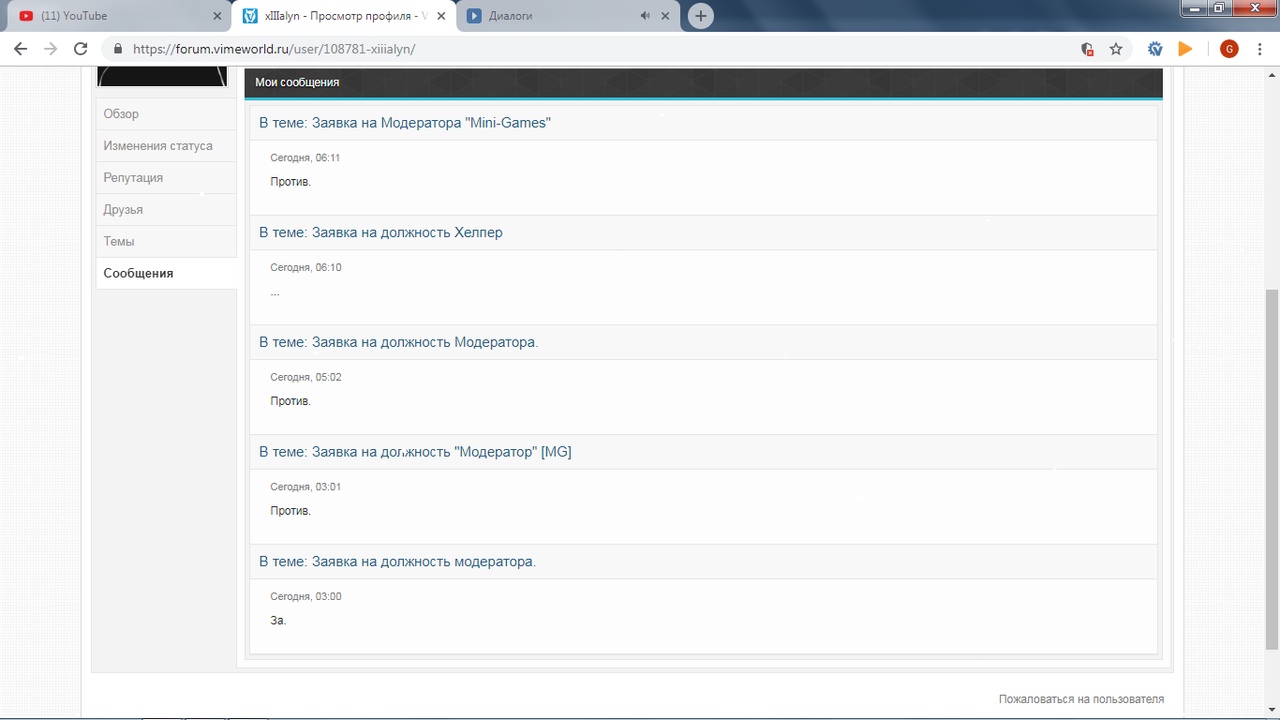Mute the Диалоги tab audio icon
The height and width of the screenshot is (720, 1280).
click(x=645, y=16)
